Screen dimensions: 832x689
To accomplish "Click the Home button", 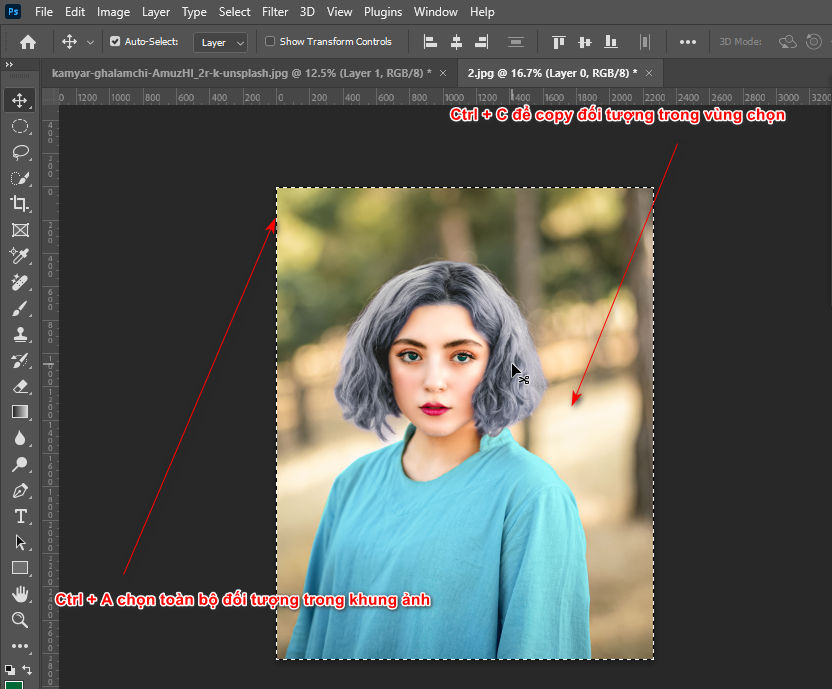I will tap(27, 41).
